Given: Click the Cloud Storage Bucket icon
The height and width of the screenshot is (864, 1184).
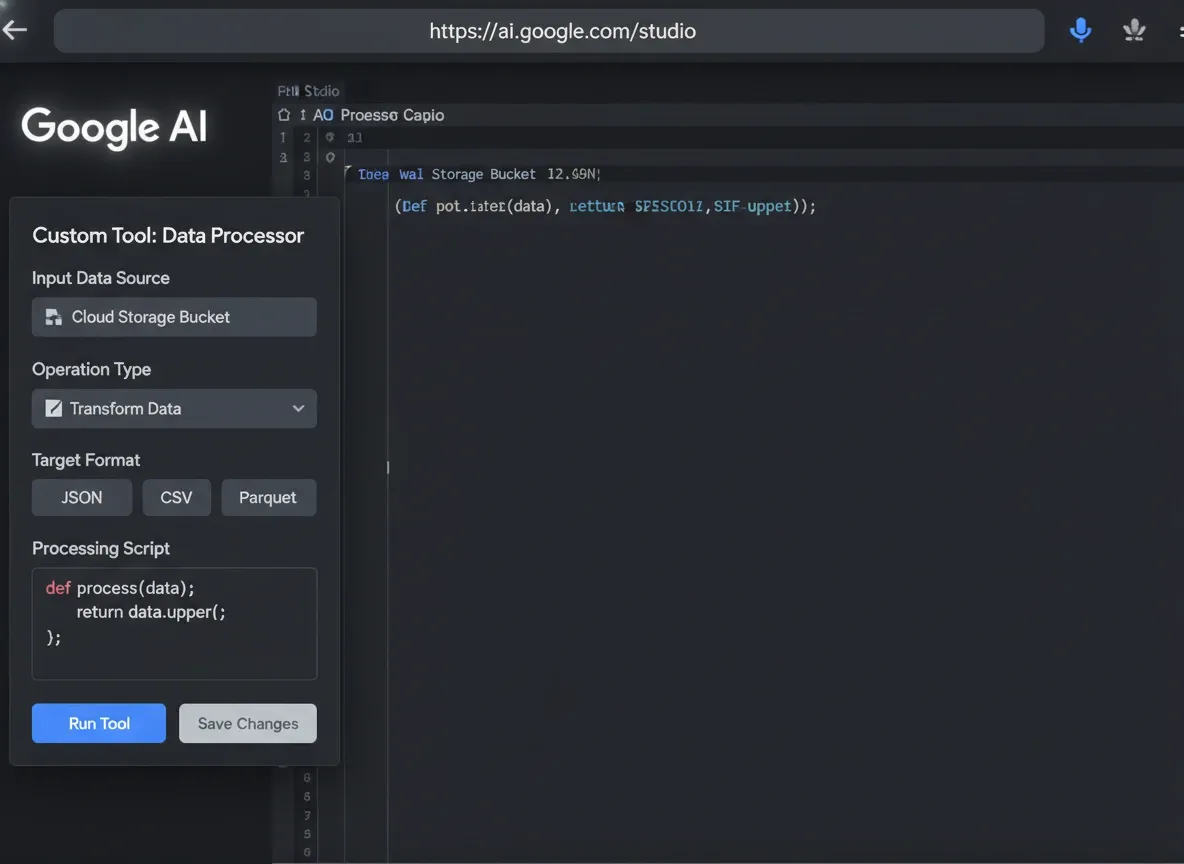Looking at the screenshot, I should tap(53, 315).
